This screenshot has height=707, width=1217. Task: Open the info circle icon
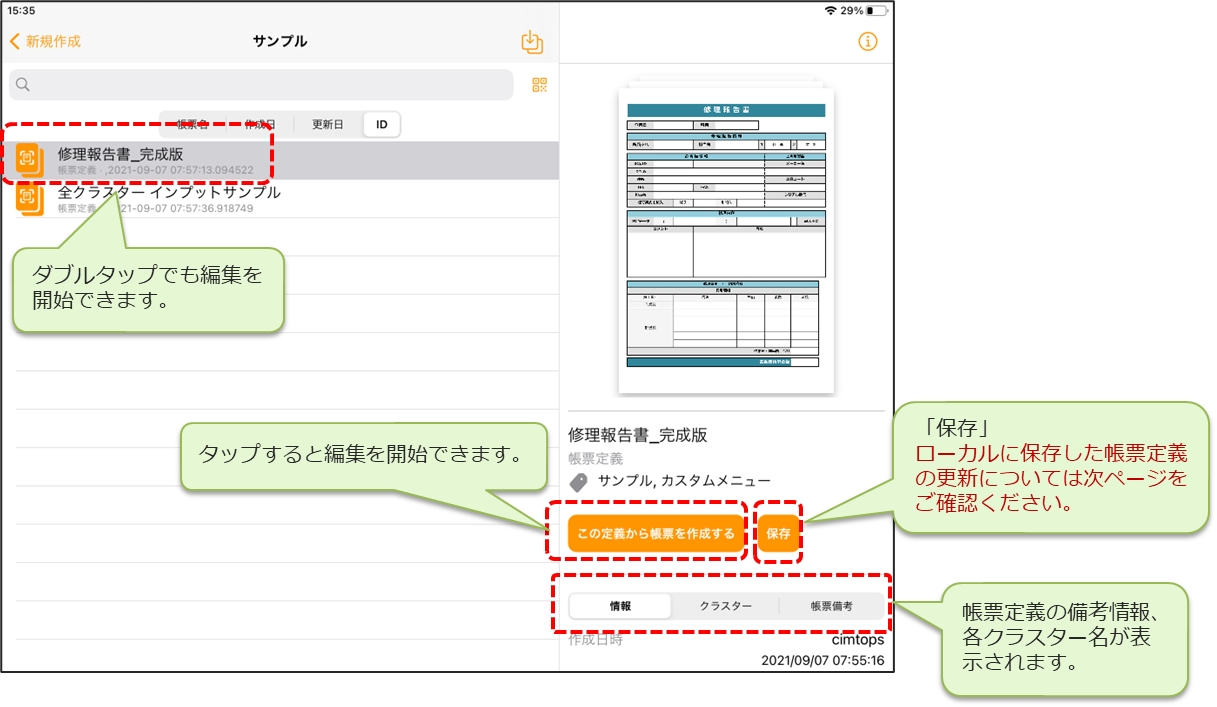868,42
